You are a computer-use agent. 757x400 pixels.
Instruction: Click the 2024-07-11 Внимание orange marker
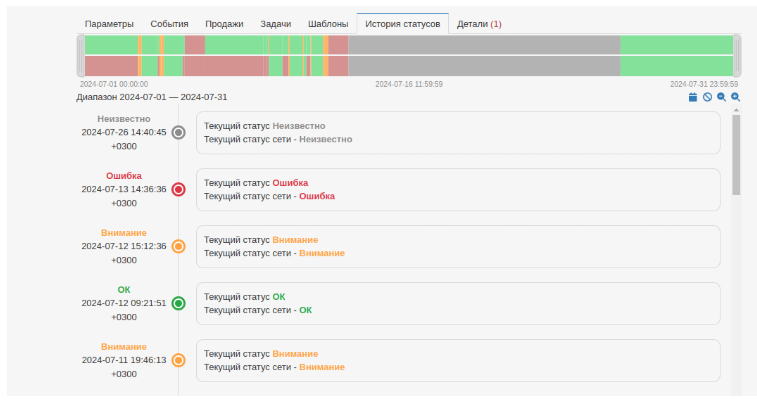click(179, 360)
